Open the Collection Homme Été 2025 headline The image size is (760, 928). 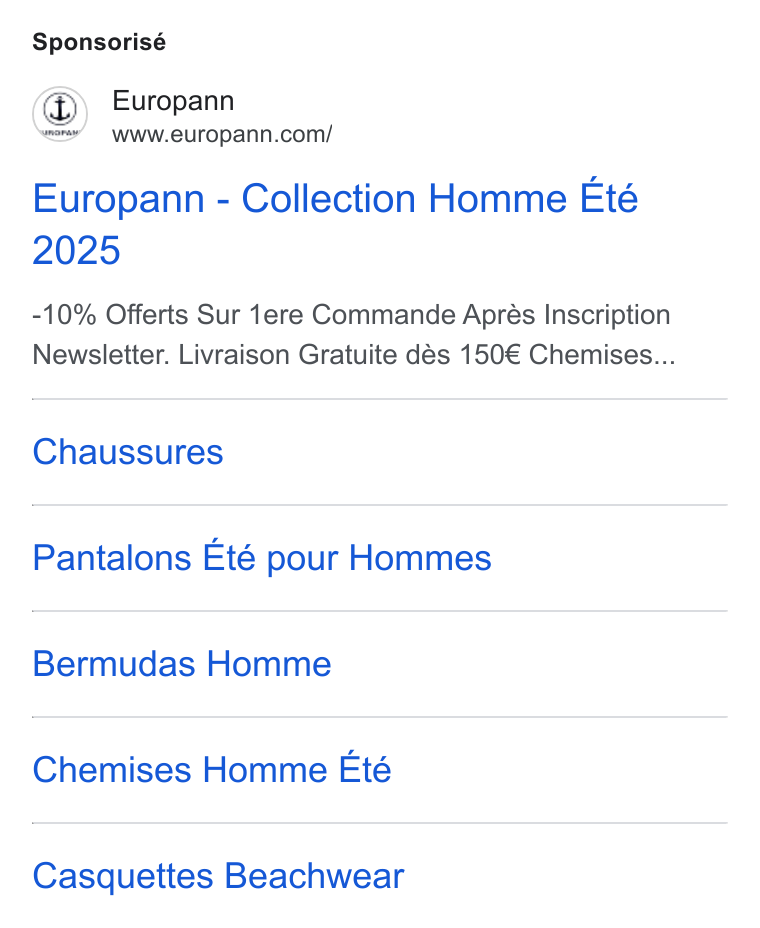click(x=335, y=224)
